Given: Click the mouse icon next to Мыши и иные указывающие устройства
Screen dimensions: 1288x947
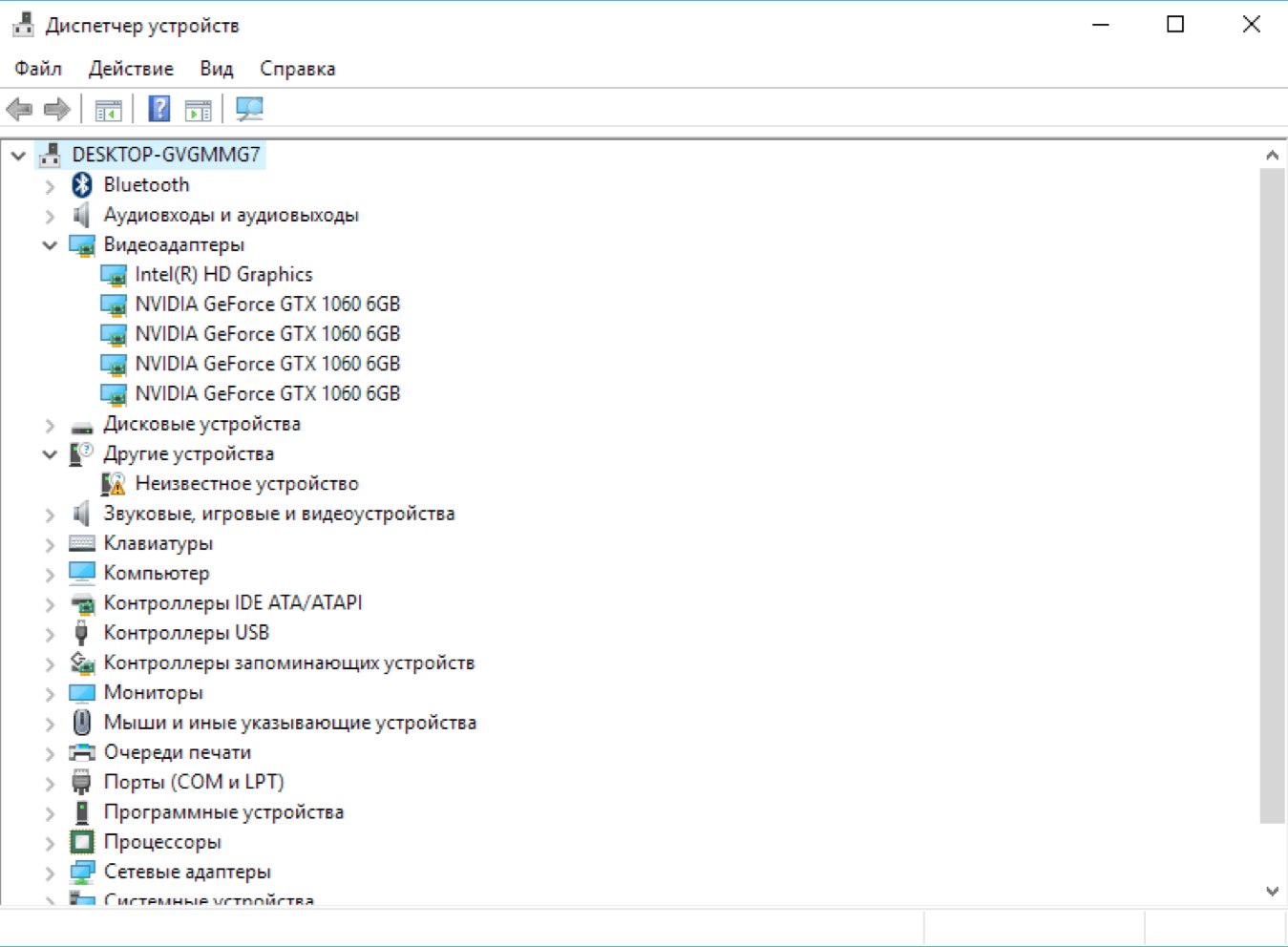Looking at the screenshot, I should [82, 723].
